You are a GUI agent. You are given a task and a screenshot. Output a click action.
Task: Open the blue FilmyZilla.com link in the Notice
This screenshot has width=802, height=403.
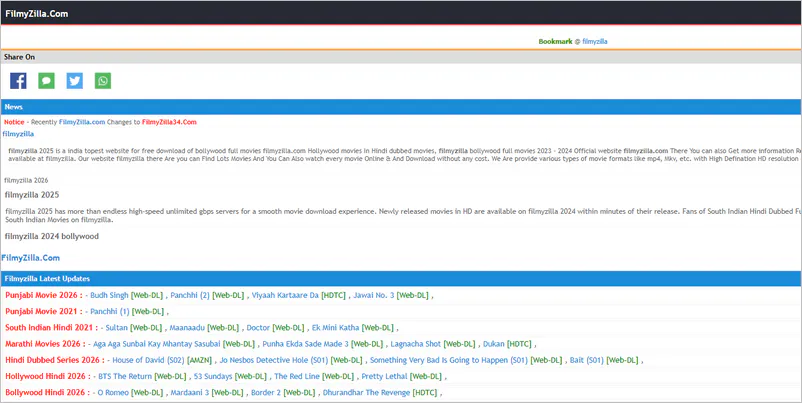pyautogui.click(x=82, y=122)
